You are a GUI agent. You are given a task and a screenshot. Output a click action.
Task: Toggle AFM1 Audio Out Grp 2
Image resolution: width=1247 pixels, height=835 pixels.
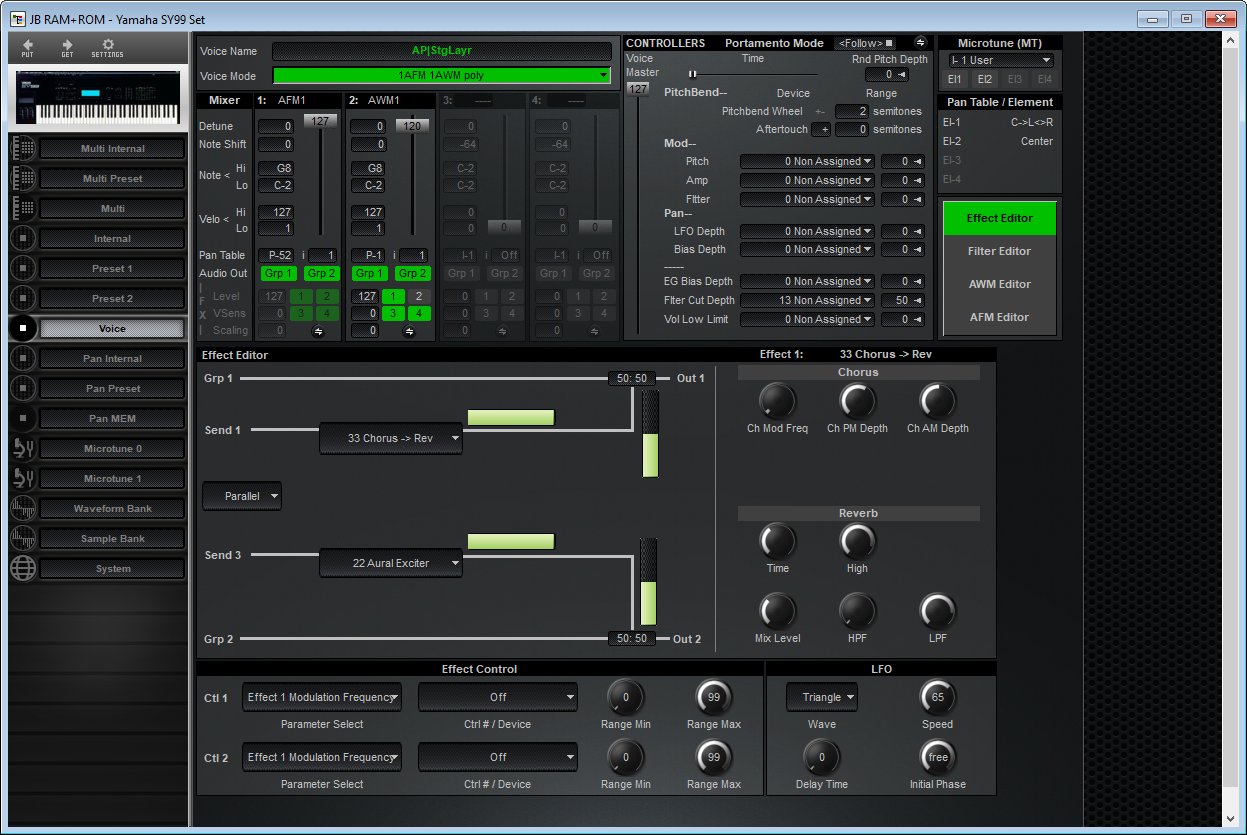(322, 274)
